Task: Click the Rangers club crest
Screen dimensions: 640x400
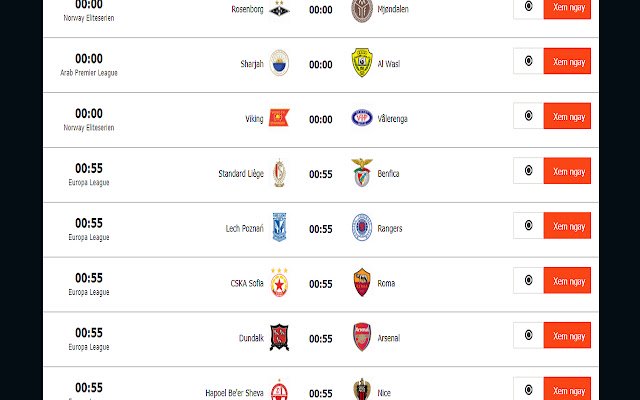Action: pyautogui.click(x=362, y=227)
